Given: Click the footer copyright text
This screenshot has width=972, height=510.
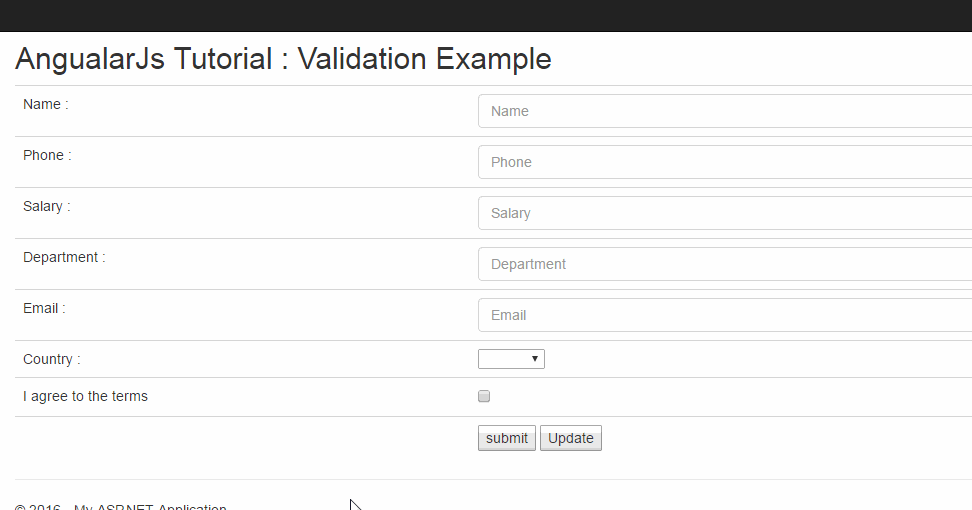Looking at the screenshot, I should tap(121, 507).
